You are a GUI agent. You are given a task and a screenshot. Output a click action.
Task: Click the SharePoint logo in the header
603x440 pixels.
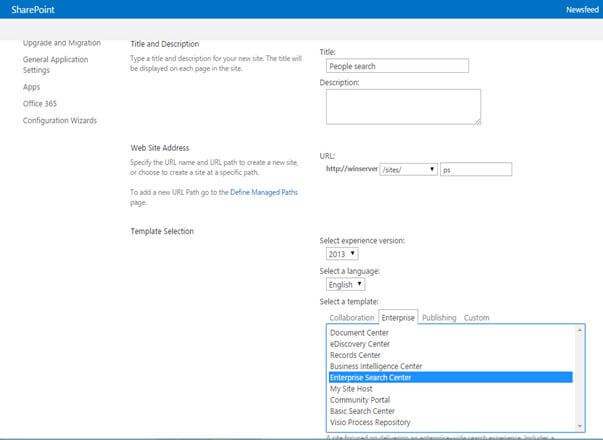click(x=33, y=10)
